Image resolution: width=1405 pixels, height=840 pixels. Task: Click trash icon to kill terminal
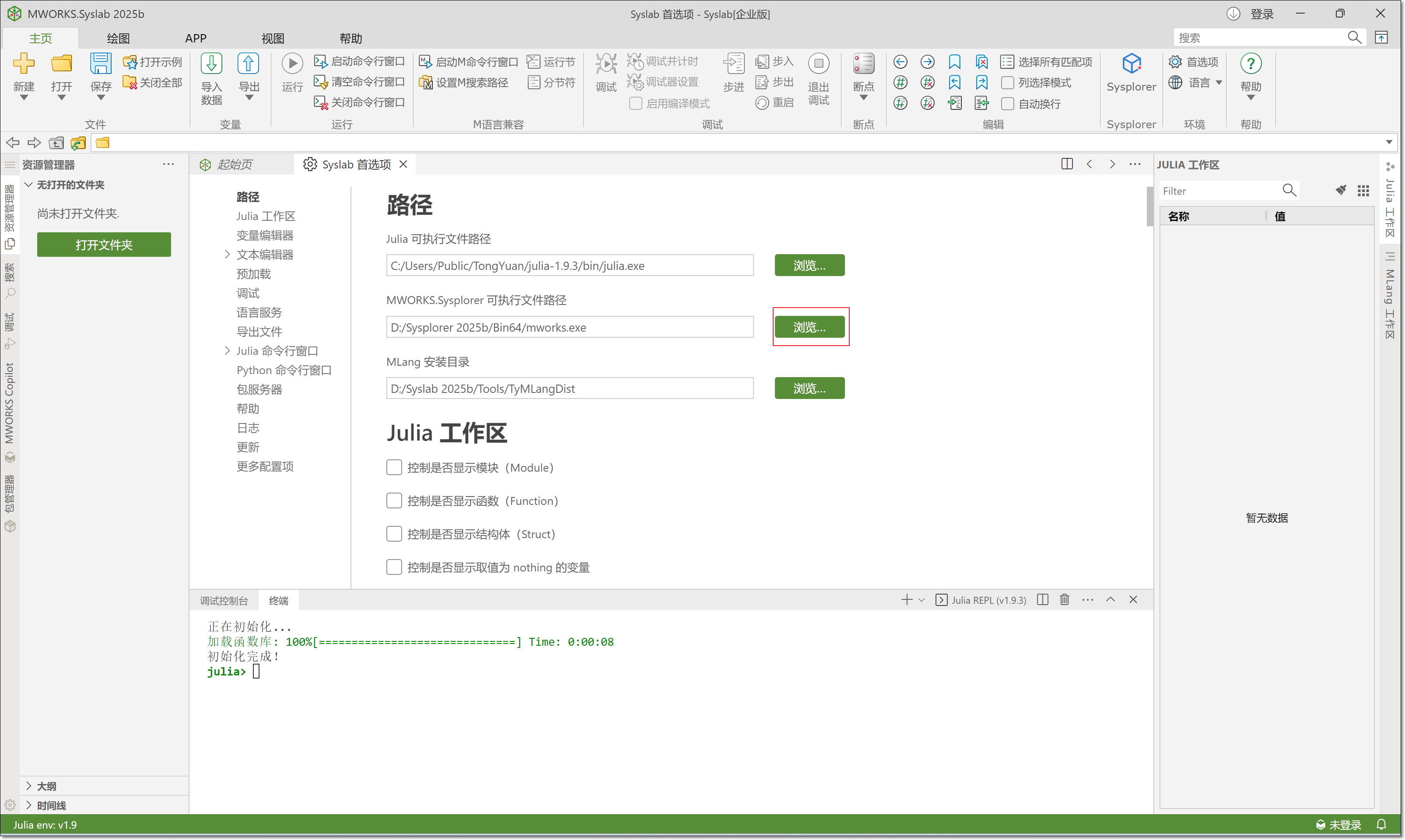tap(1064, 599)
